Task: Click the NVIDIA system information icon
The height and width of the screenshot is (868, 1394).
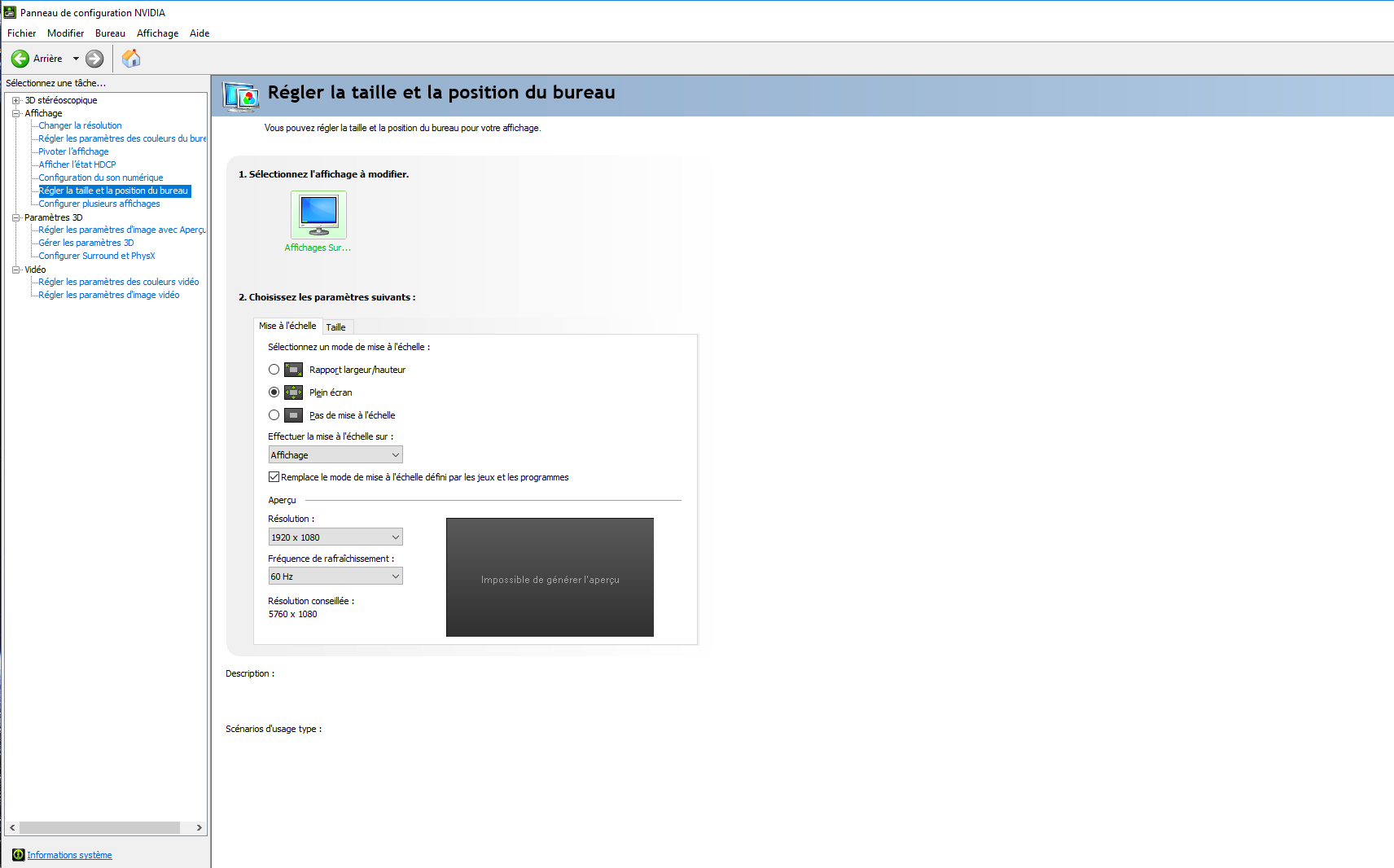Action: [19, 855]
